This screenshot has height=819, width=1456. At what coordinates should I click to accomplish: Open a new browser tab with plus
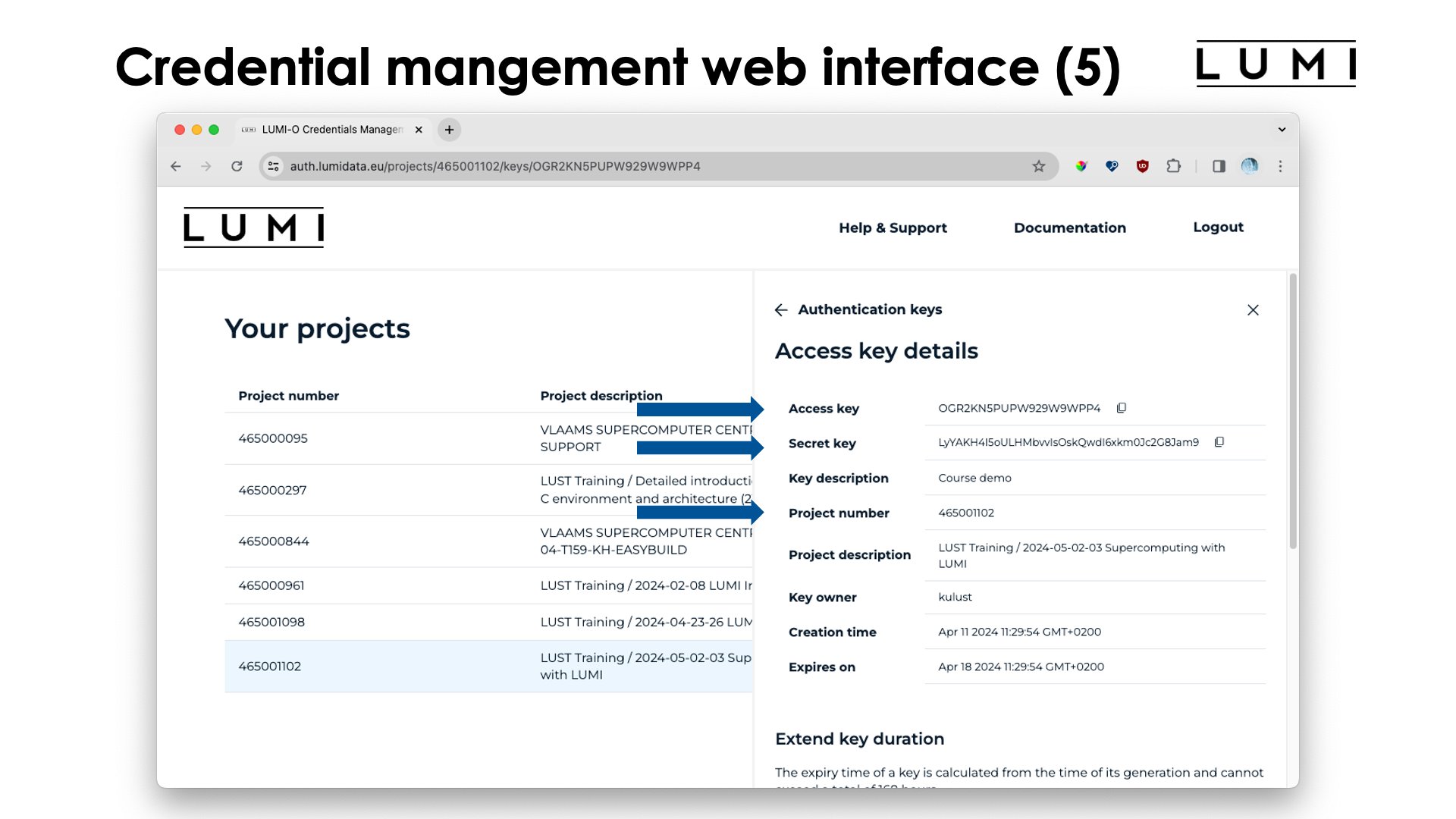pyautogui.click(x=450, y=130)
